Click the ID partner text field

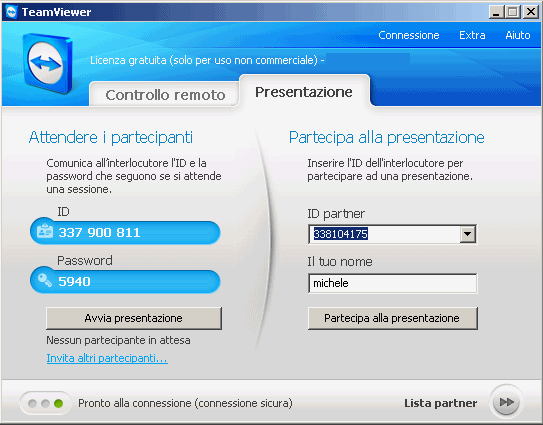(384, 234)
